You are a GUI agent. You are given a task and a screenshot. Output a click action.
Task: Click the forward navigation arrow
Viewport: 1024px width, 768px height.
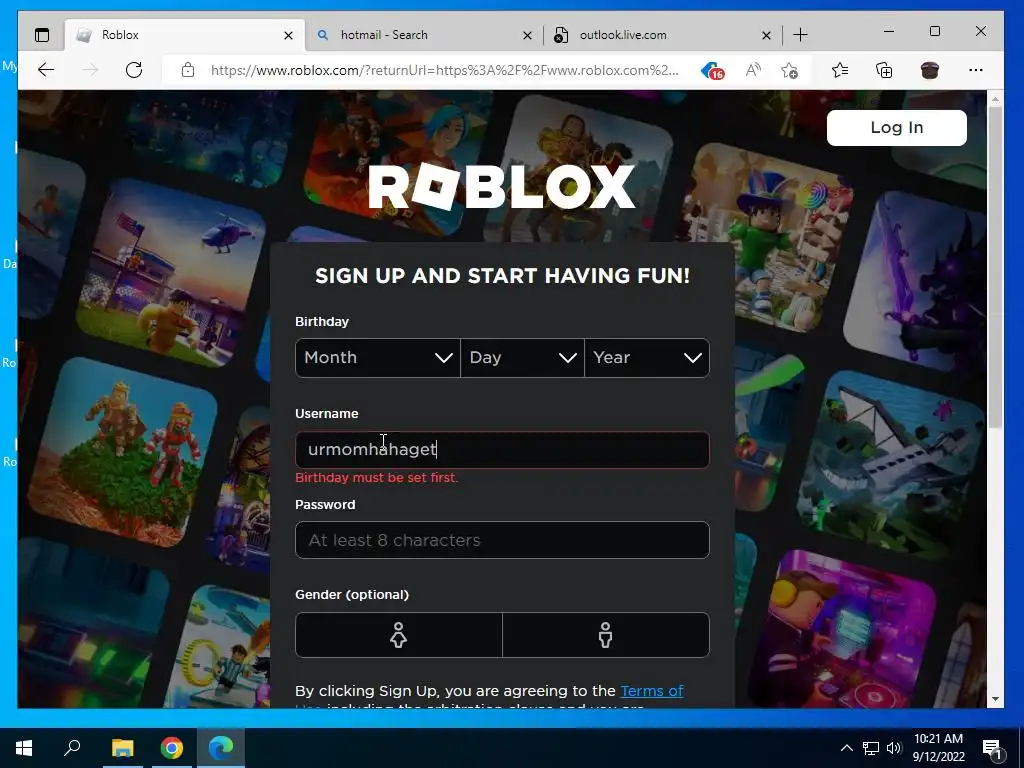(90, 70)
